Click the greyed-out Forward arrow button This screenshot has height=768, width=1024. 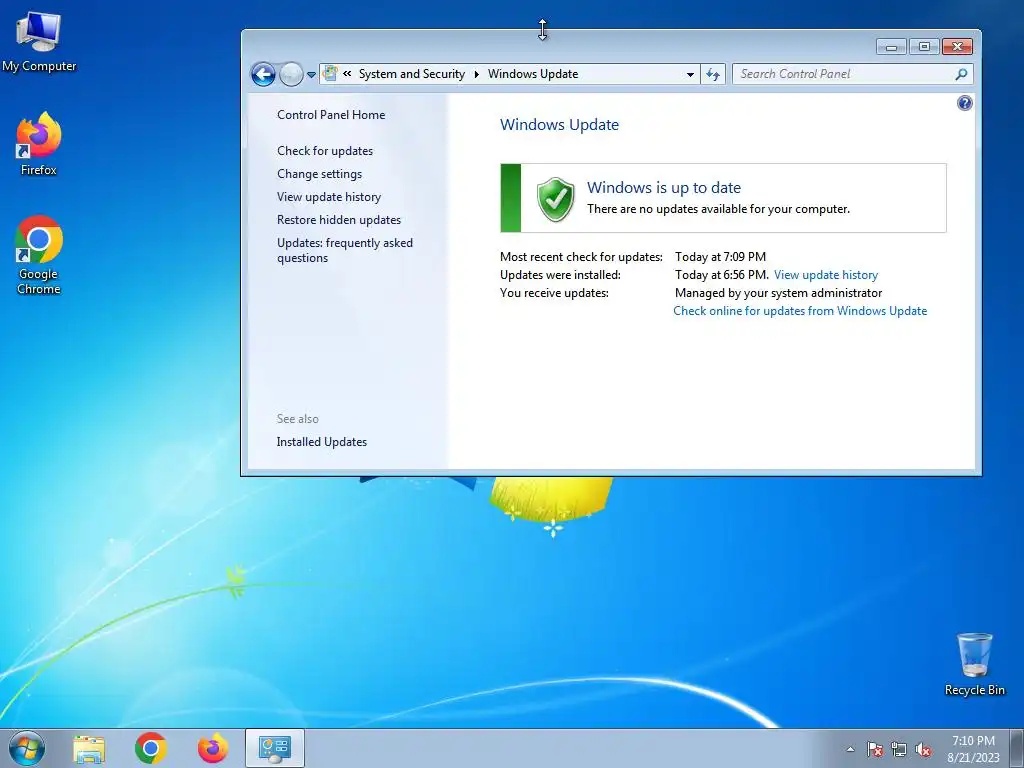click(x=291, y=74)
